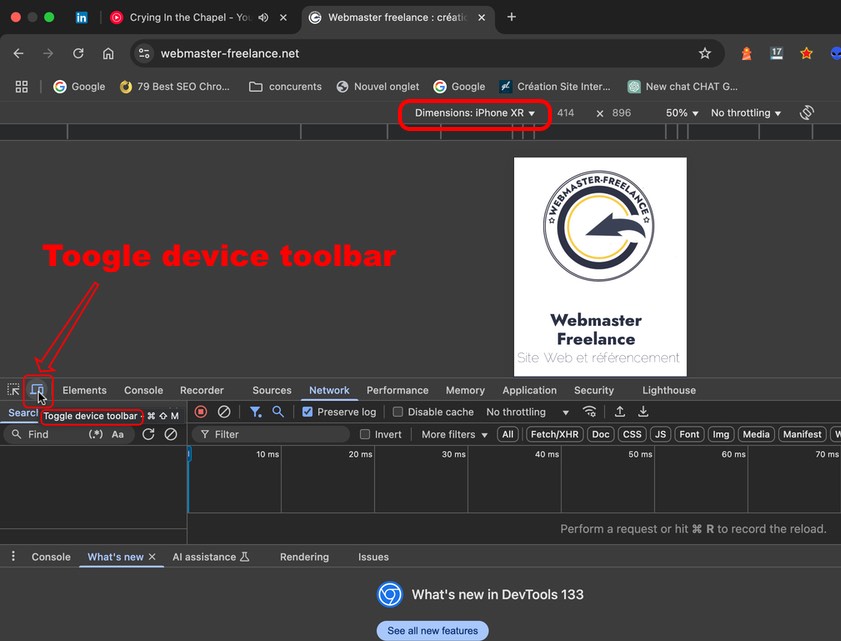Enable the Invert filter checkbox
This screenshot has height=641, width=841.
click(x=367, y=434)
